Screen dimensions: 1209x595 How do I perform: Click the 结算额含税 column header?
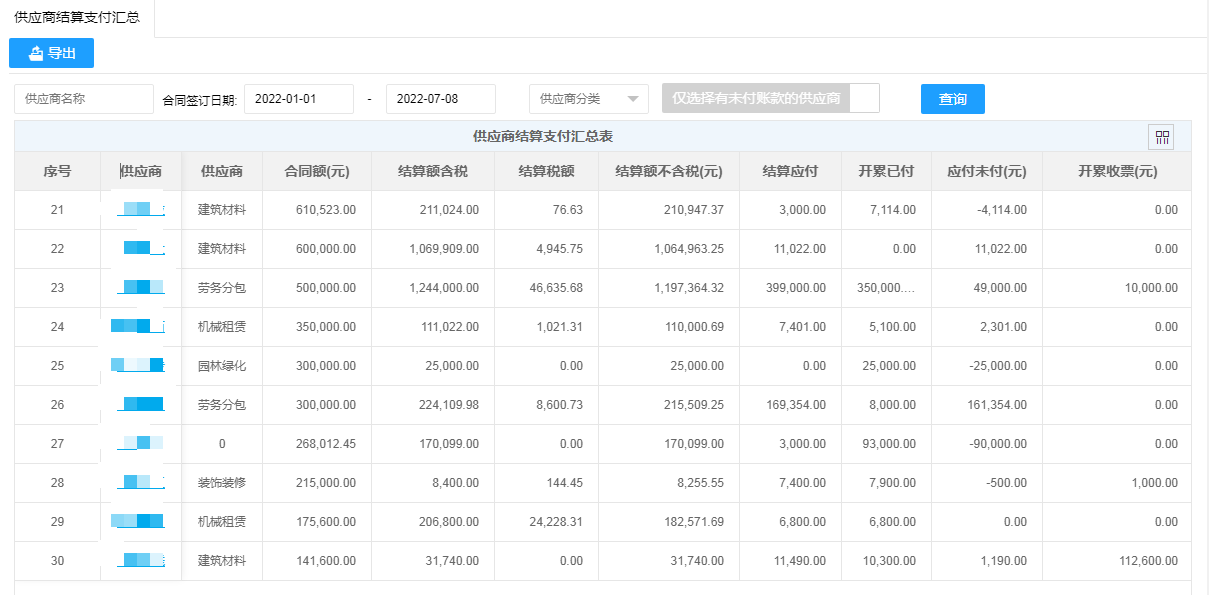point(433,171)
